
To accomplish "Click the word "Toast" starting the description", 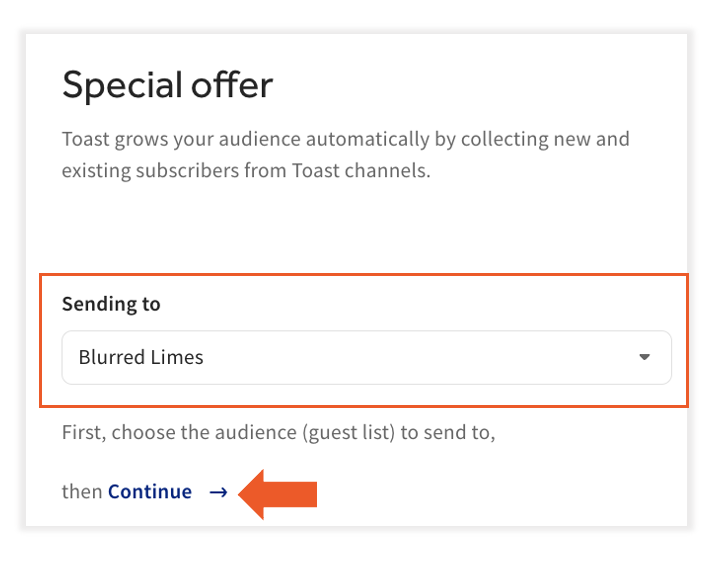I will pyautogui.click(x=86, y=138).
